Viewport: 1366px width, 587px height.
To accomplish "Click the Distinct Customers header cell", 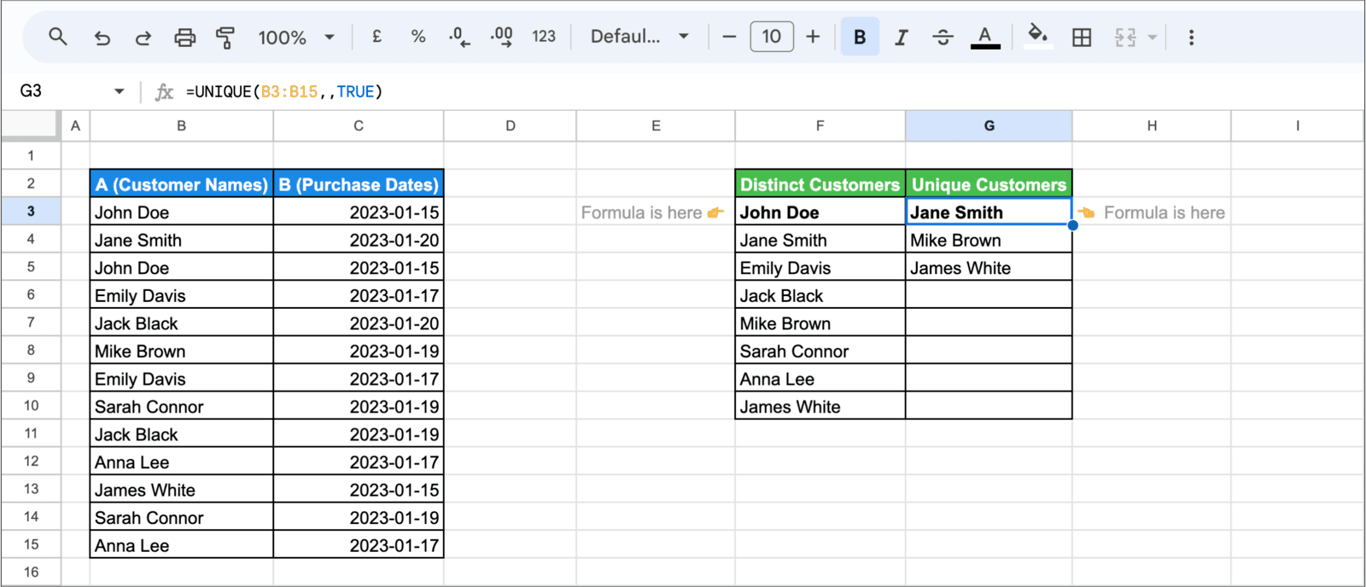I will point(820,184).
